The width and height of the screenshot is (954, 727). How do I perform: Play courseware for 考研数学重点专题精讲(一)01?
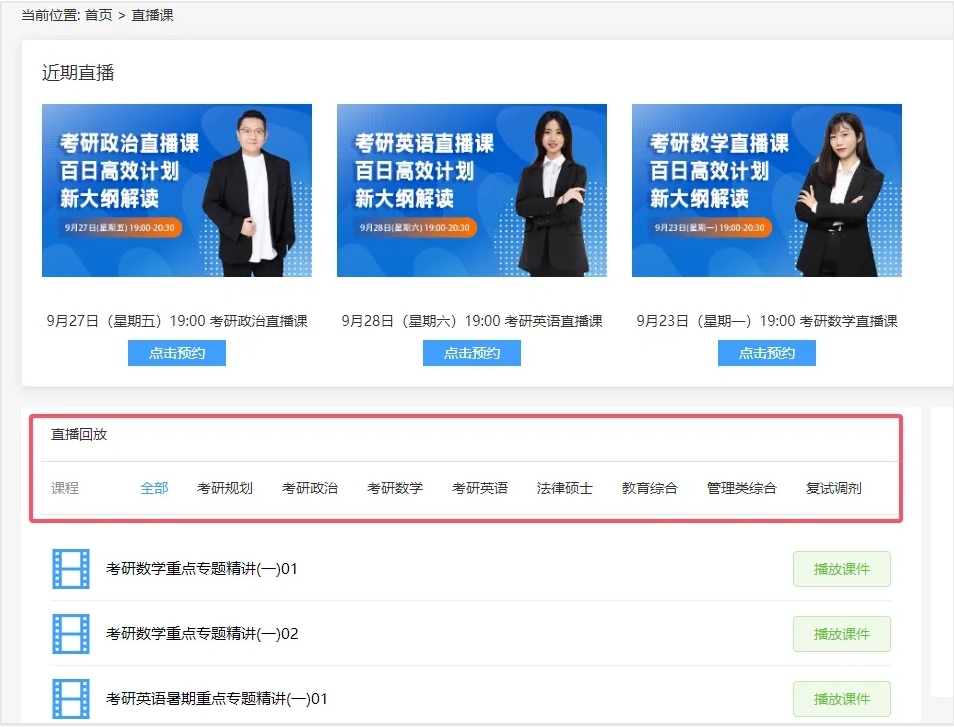(841, 569)
